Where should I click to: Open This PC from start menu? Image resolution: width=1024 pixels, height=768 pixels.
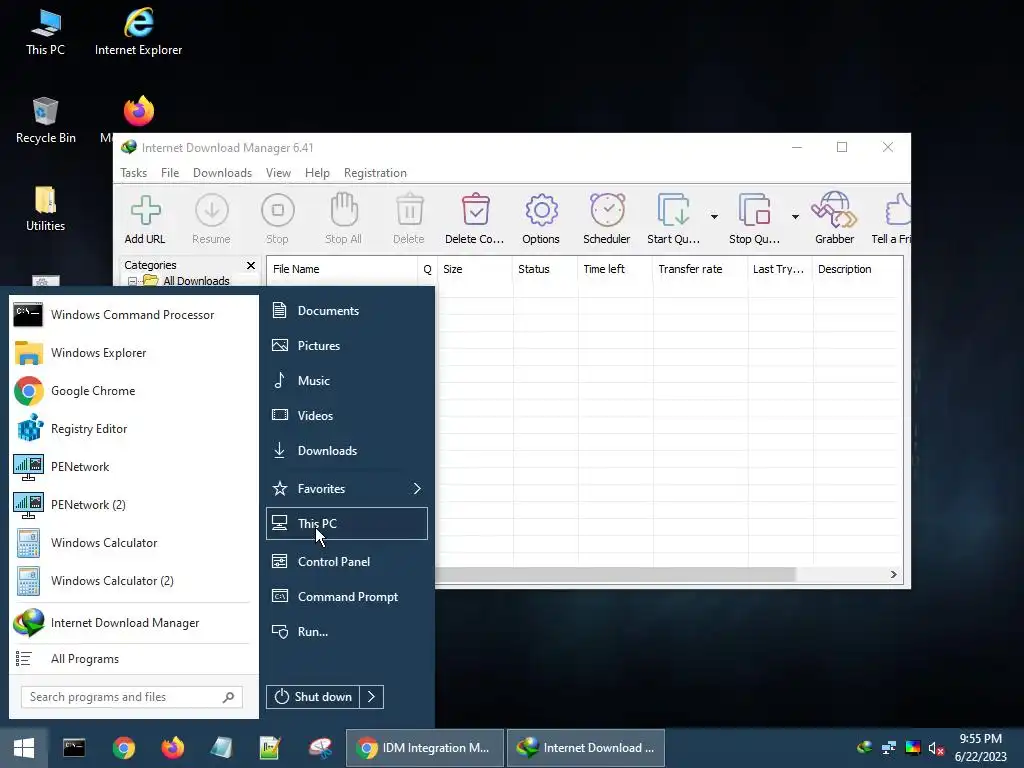coord(347,524)
